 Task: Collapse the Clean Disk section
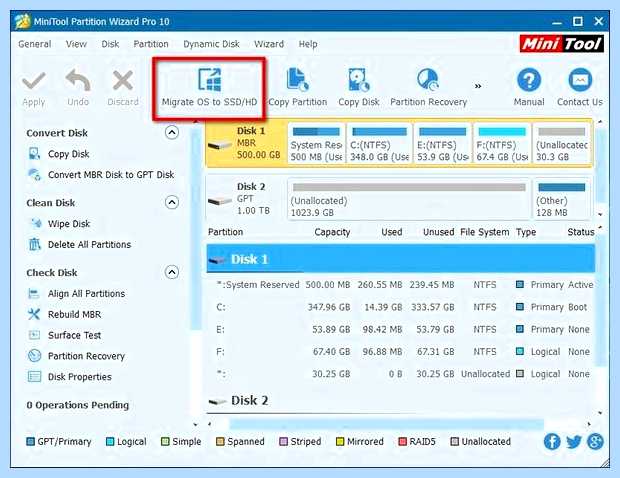click(x=172, y=202)
